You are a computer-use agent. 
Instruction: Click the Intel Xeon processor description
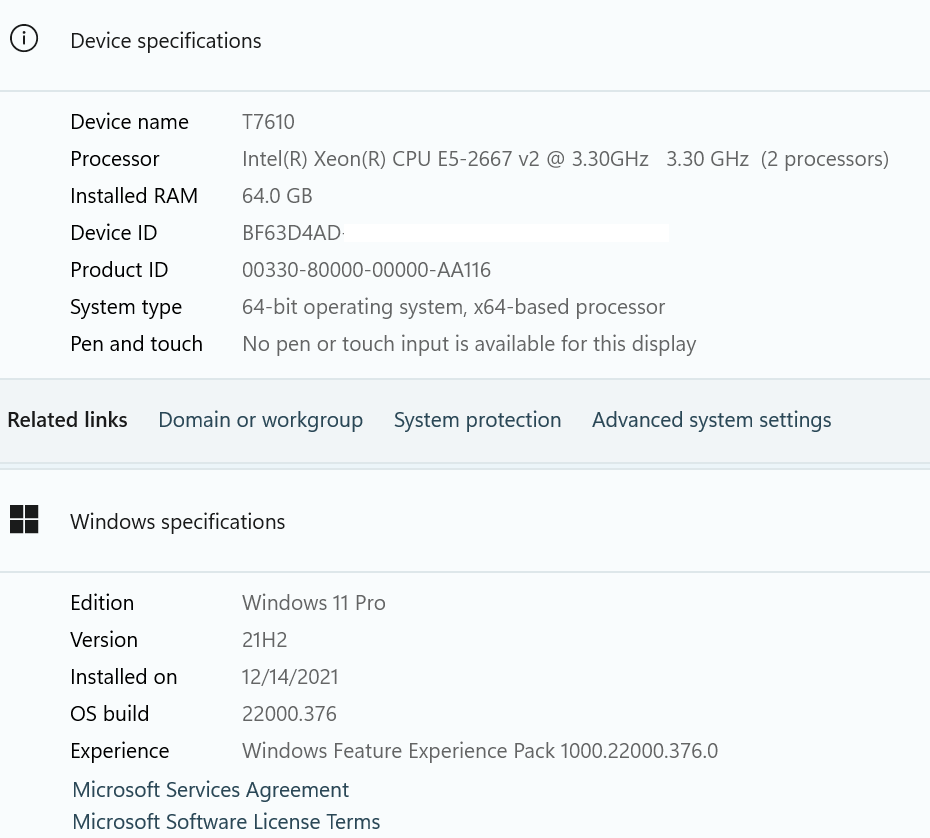point(565,158)
